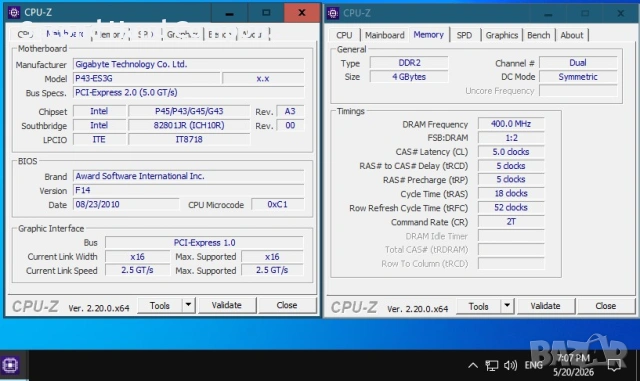Click the taskbar clock showing 7:07 PM
Screen dimensions: 640x381
tap(573, 365)
